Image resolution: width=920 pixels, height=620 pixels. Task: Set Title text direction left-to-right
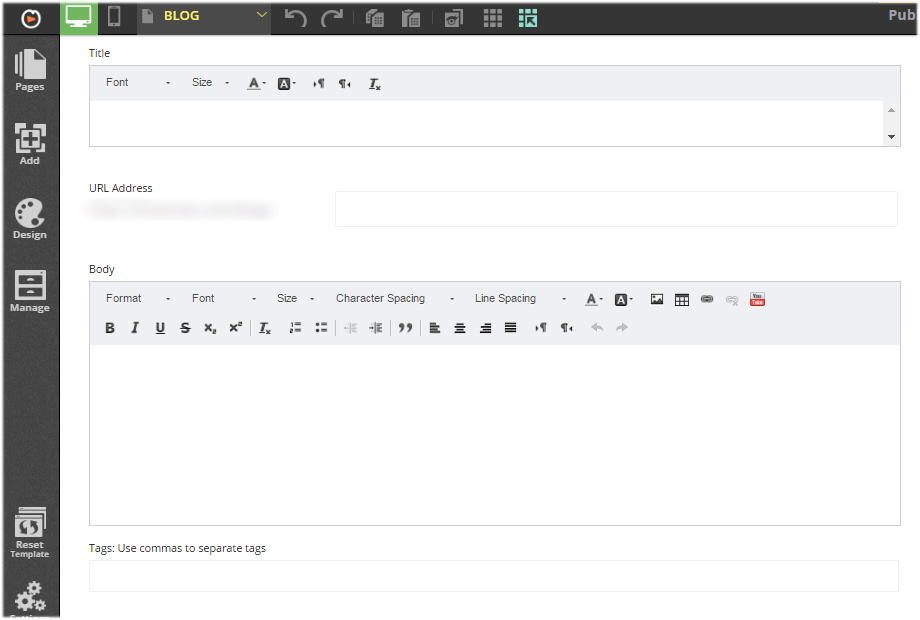(319, 84)
